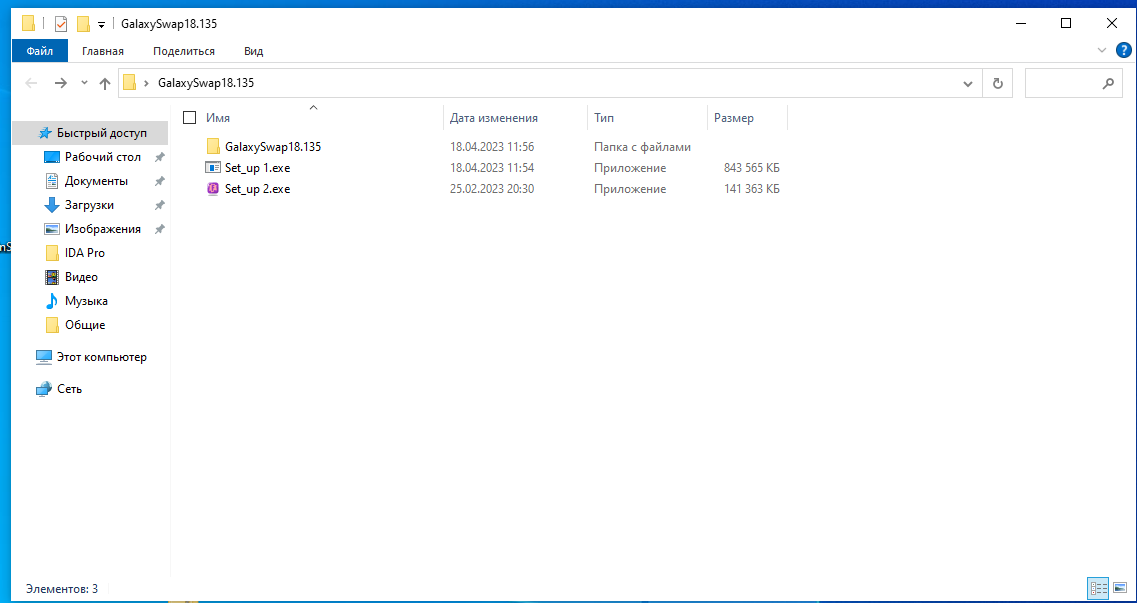Viewport: 1137px width, 603px height.
Task: Click the folder icon in the address bar
Action: click(x=130, y=83)
